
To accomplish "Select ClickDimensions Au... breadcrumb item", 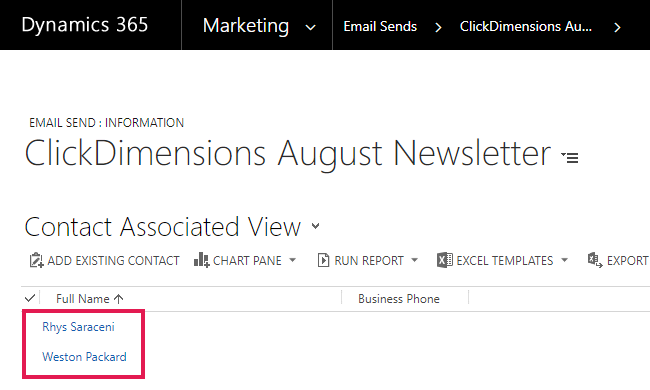I will 526,27.
